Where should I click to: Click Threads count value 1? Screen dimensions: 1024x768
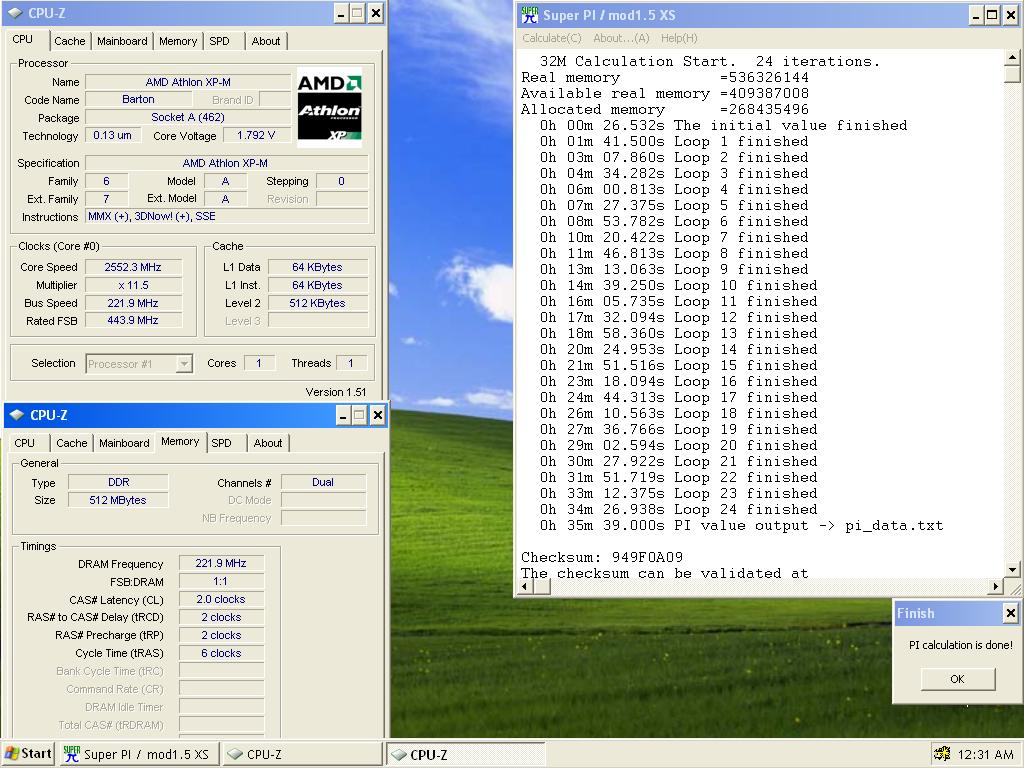pyautogui.click(x=351, y=363)
